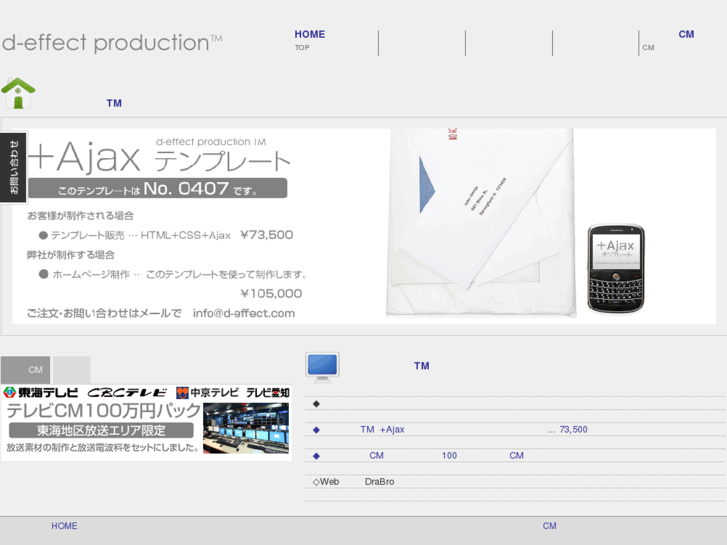Click the TV studio control room photo

tap(246, 428)
